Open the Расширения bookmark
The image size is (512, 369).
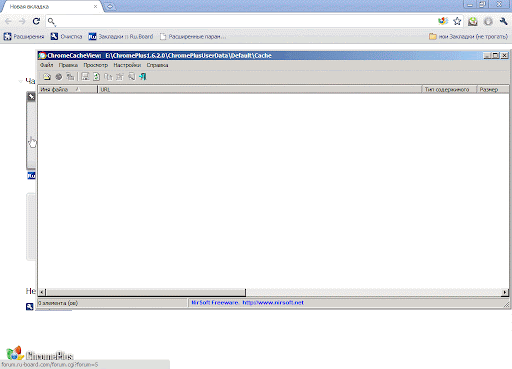click(24, 36)
